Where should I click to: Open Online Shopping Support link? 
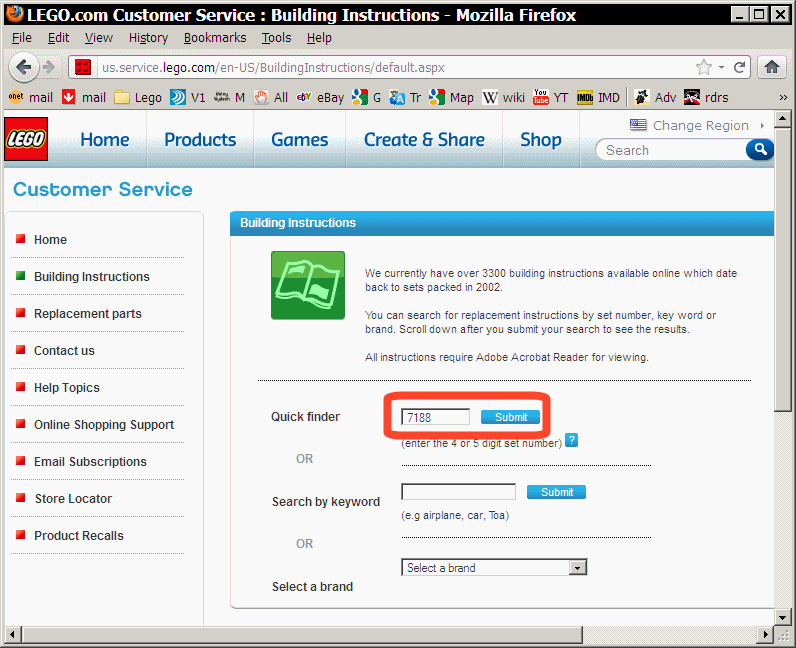point(104,425)
